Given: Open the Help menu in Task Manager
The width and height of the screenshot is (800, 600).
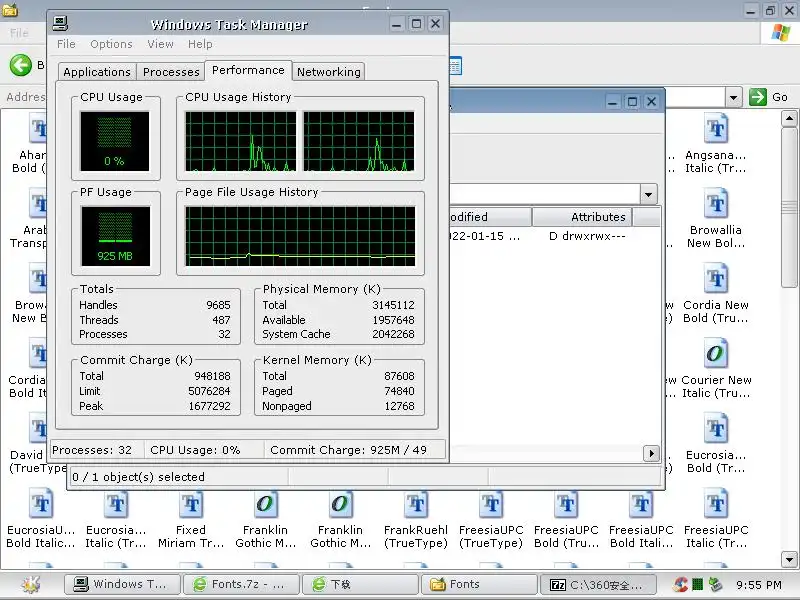Looking at the screenshot, I should pyautogui.click(x=200, y=44).
